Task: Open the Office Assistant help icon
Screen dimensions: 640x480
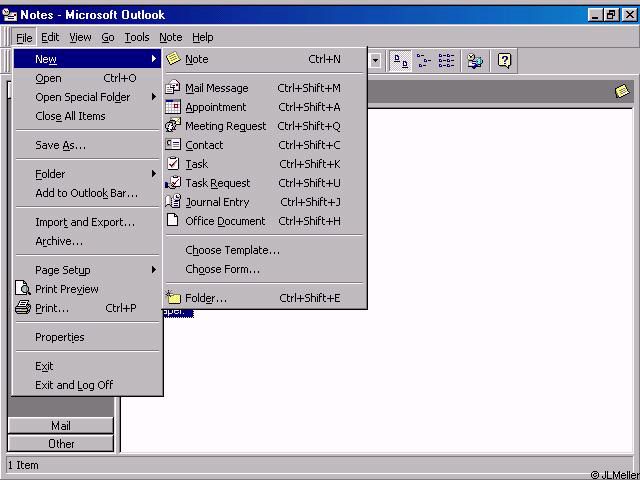Action: click(x=504, y=61)
